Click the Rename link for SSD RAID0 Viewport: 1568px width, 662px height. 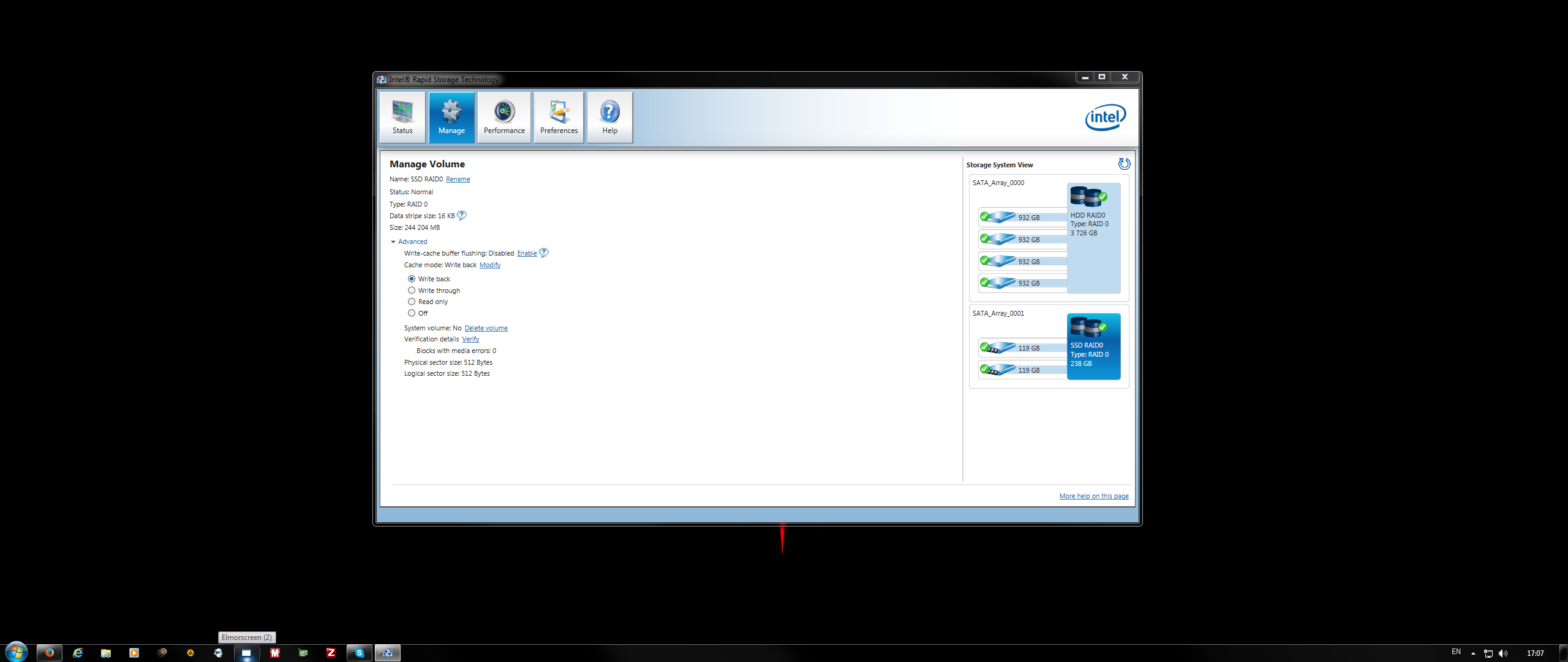tap(458, 179)
